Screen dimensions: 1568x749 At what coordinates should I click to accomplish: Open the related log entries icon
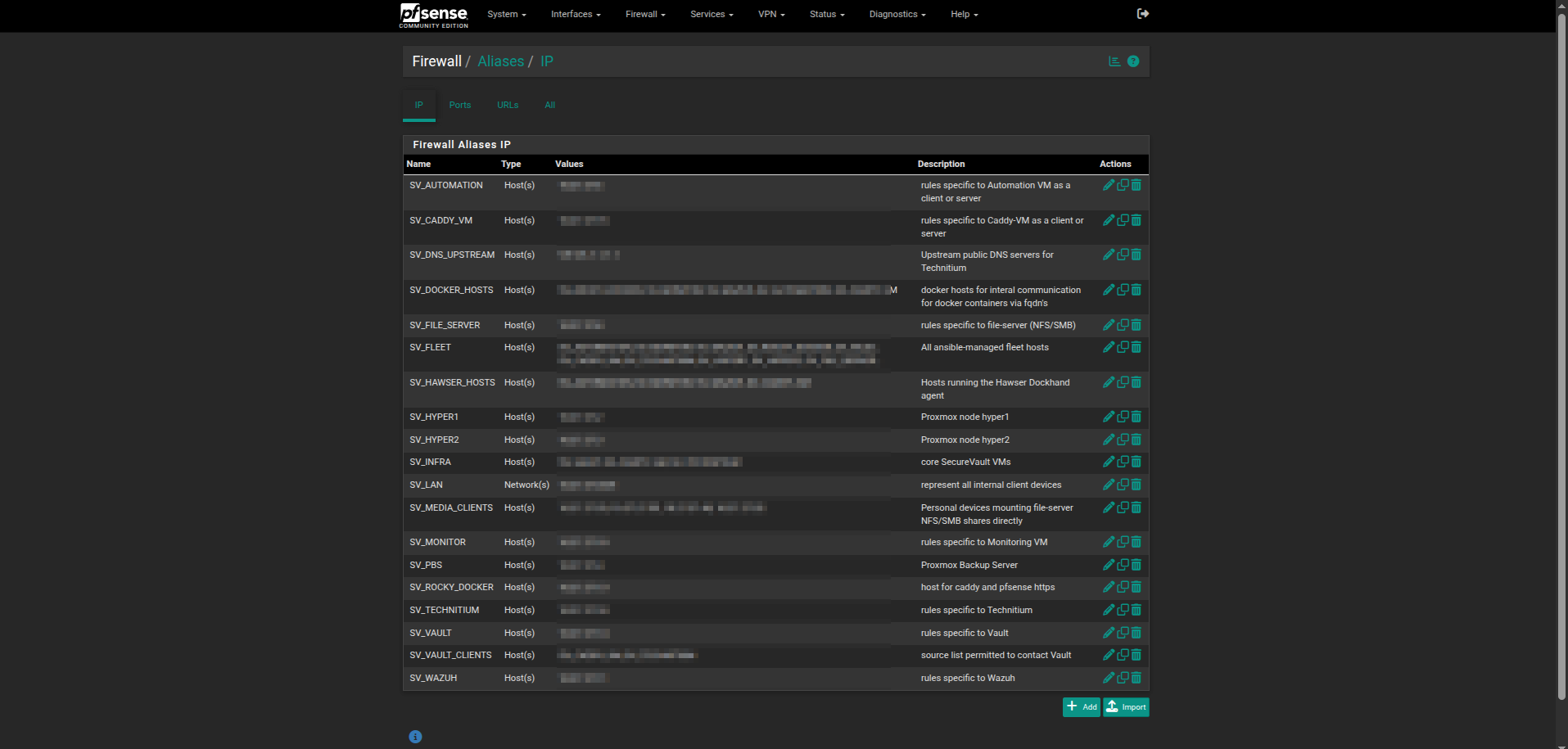pyautogui.click(x=1114, y=61)
